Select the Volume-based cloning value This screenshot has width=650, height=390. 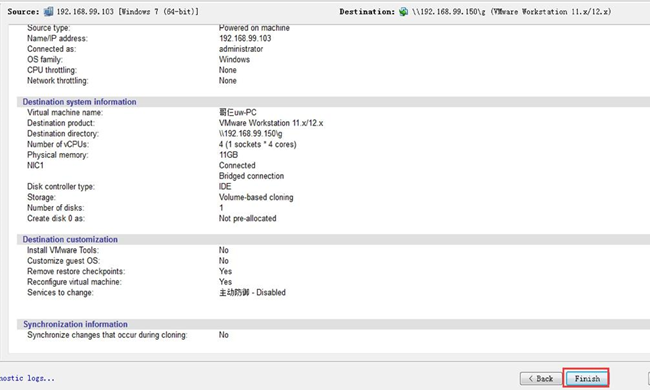coord(256,197)
